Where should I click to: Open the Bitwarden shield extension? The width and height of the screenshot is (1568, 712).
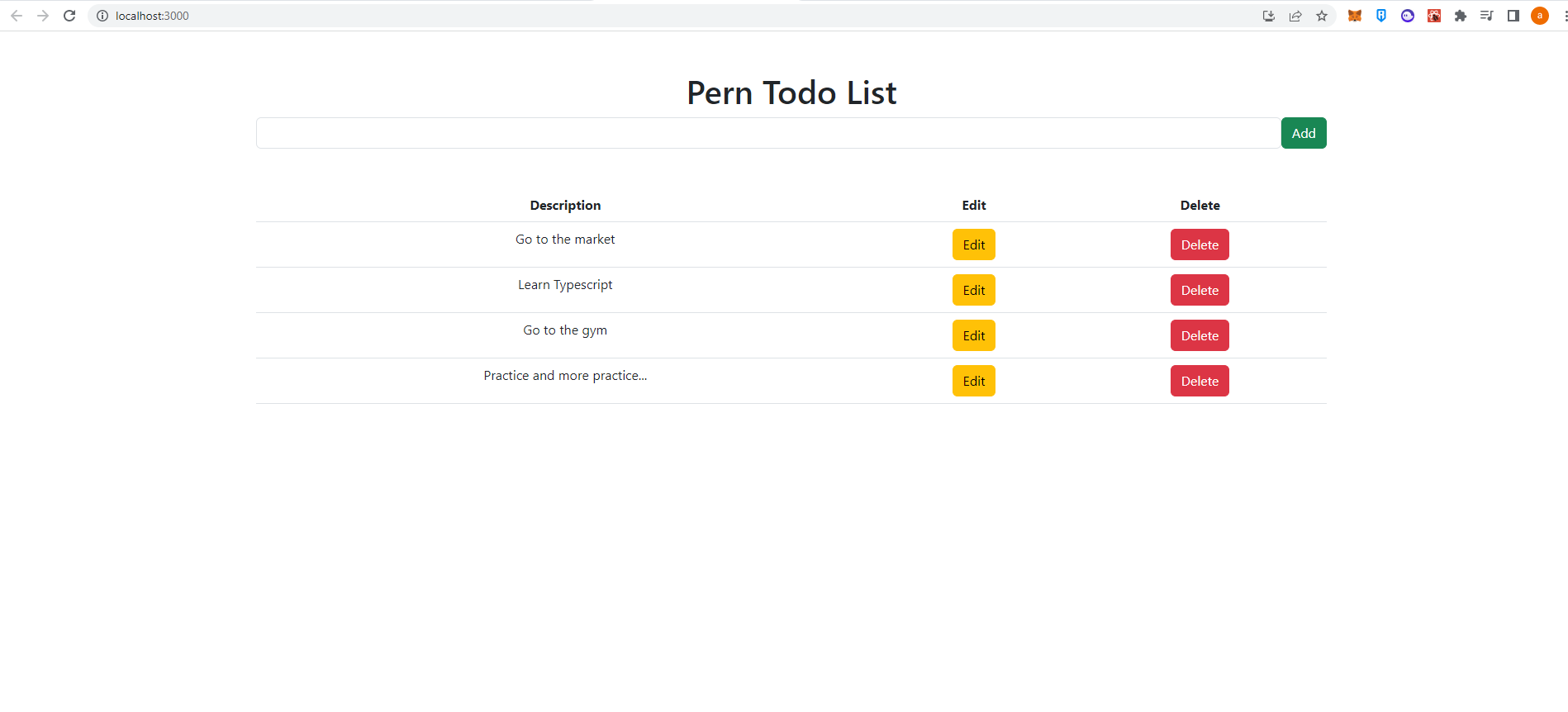(x=1381, y=16)
